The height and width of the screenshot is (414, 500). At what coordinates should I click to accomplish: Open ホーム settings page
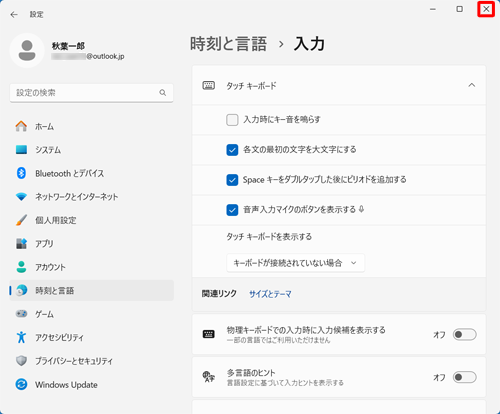[x=92, y=126]
